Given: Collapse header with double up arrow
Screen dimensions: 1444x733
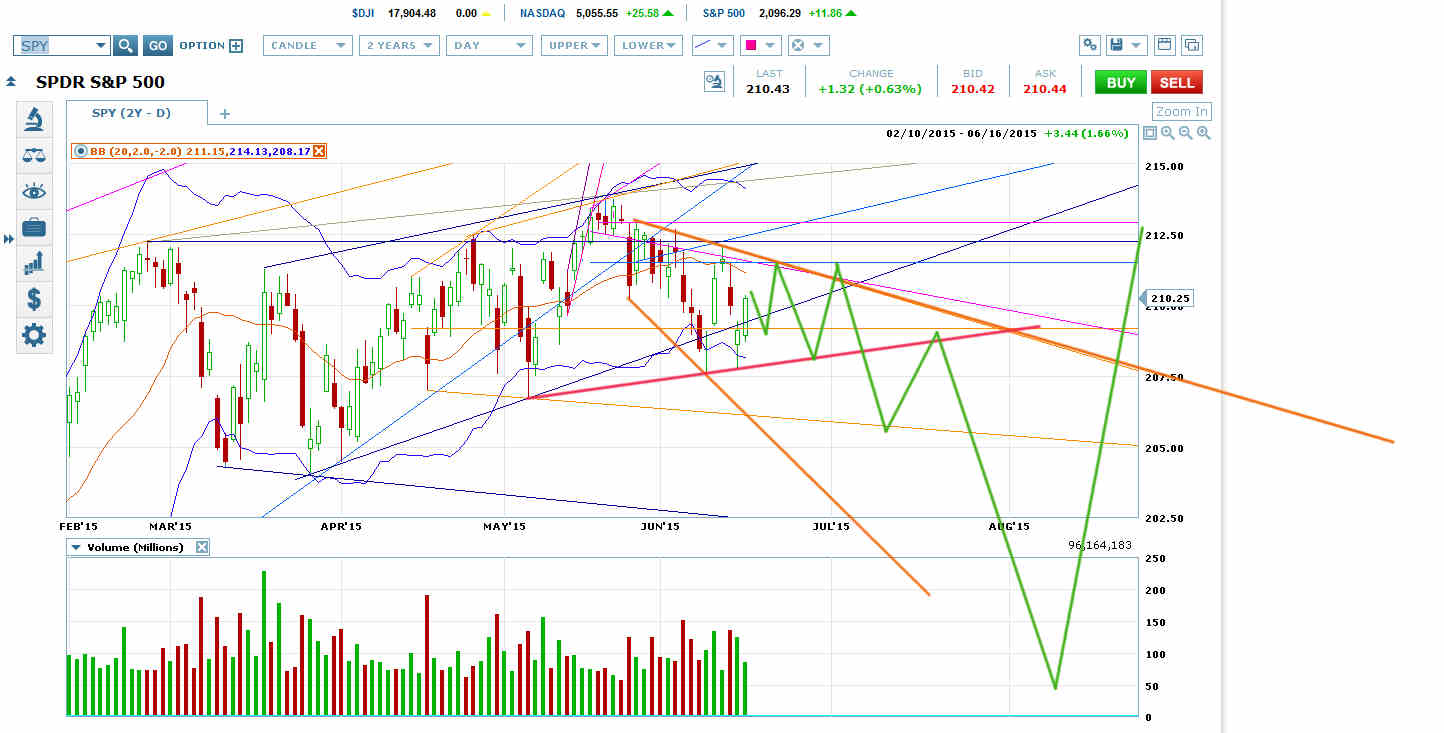Looking at the screenshot, I should (11, 82).
